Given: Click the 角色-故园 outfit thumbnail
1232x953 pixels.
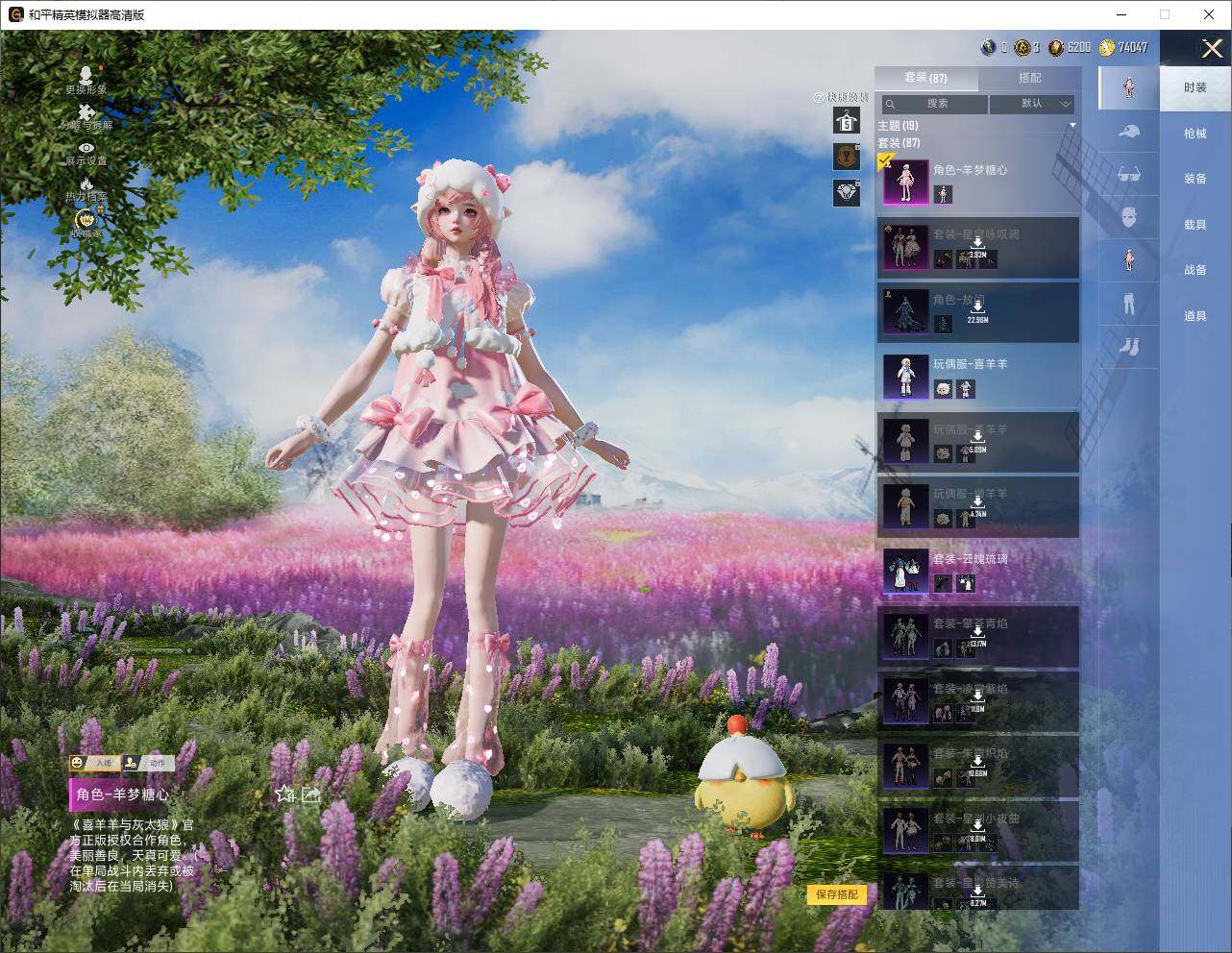Looking at the screenshot, I should (x=905, y=312).
